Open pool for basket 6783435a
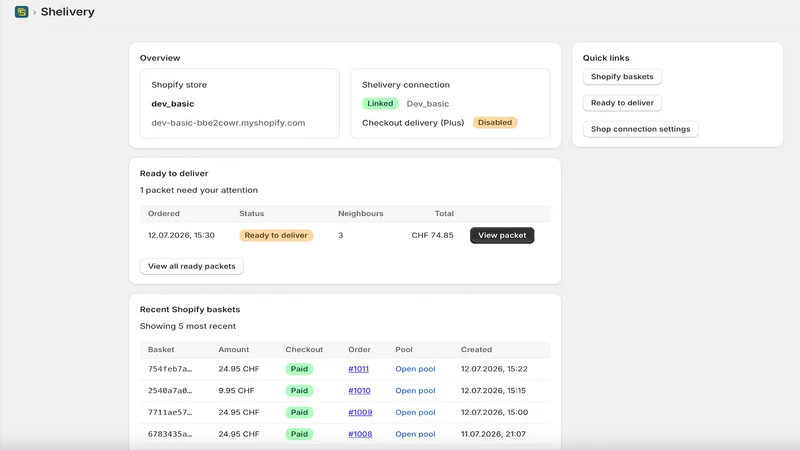Image resolution: width=800 pixels, height=450 pixels. tap(415, 434)
